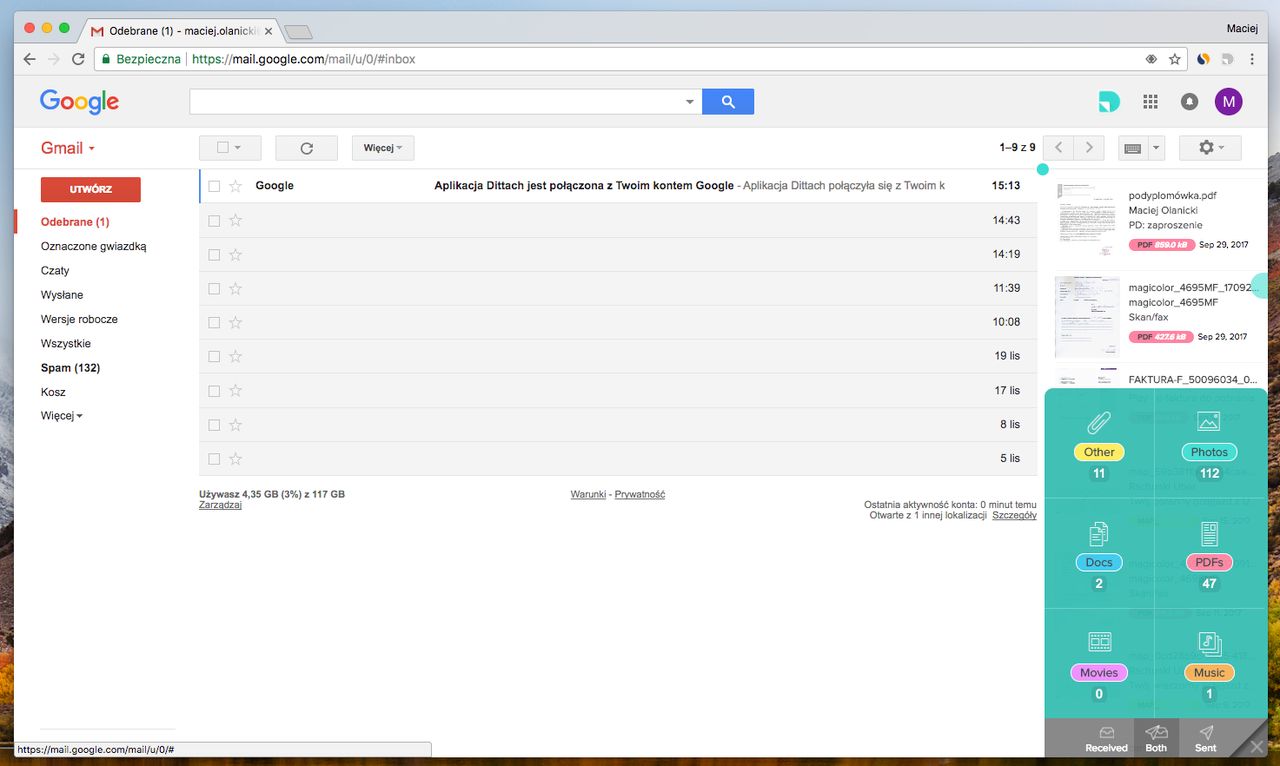Click the Gmail search input field
The width and height of the screenshot is (1280, 766).
point(435,101)
